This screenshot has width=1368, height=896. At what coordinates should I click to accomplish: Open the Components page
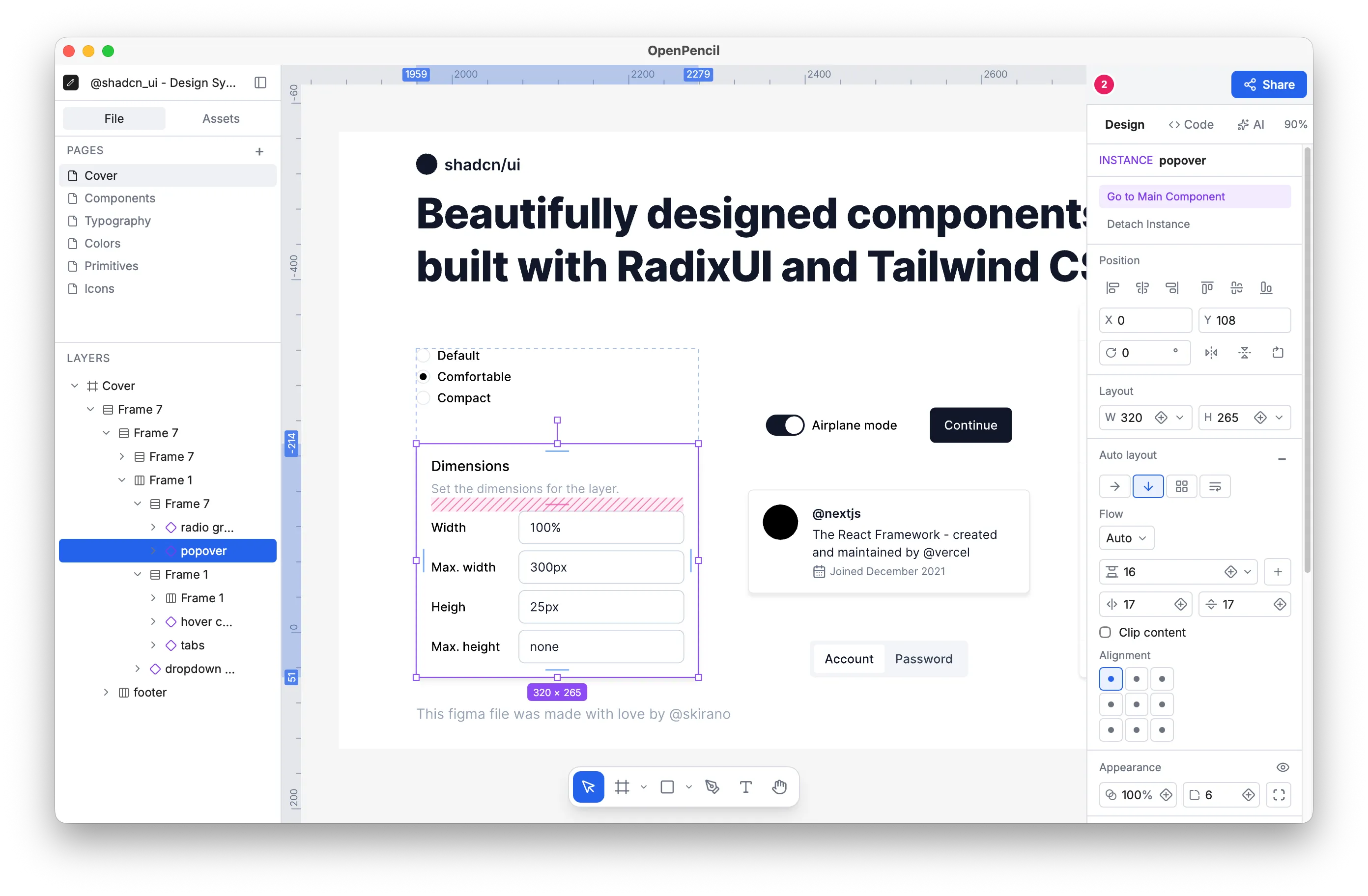pyautogui.click(x=168, y=198)
